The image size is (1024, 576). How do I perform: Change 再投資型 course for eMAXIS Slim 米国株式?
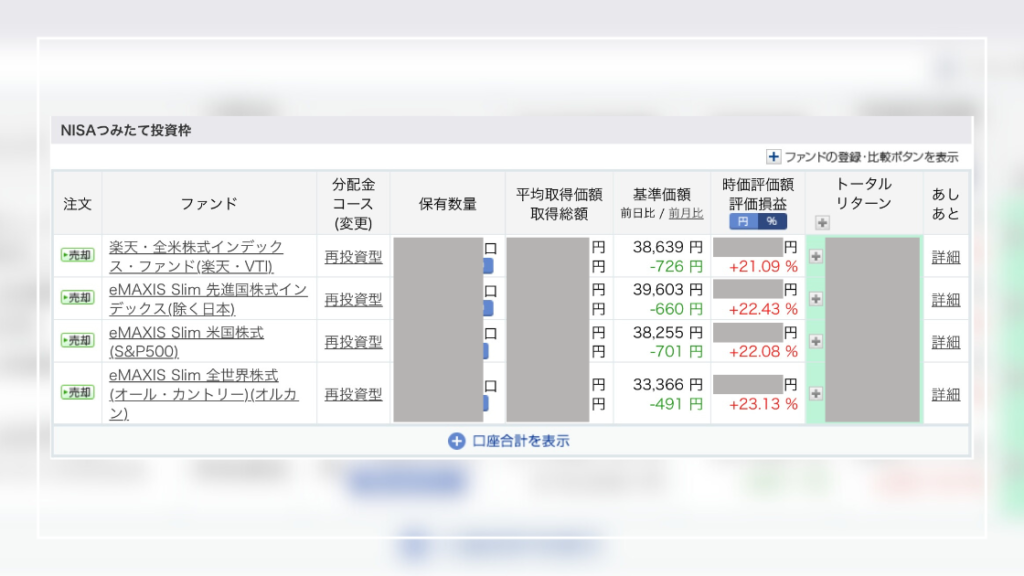point(353,342)
